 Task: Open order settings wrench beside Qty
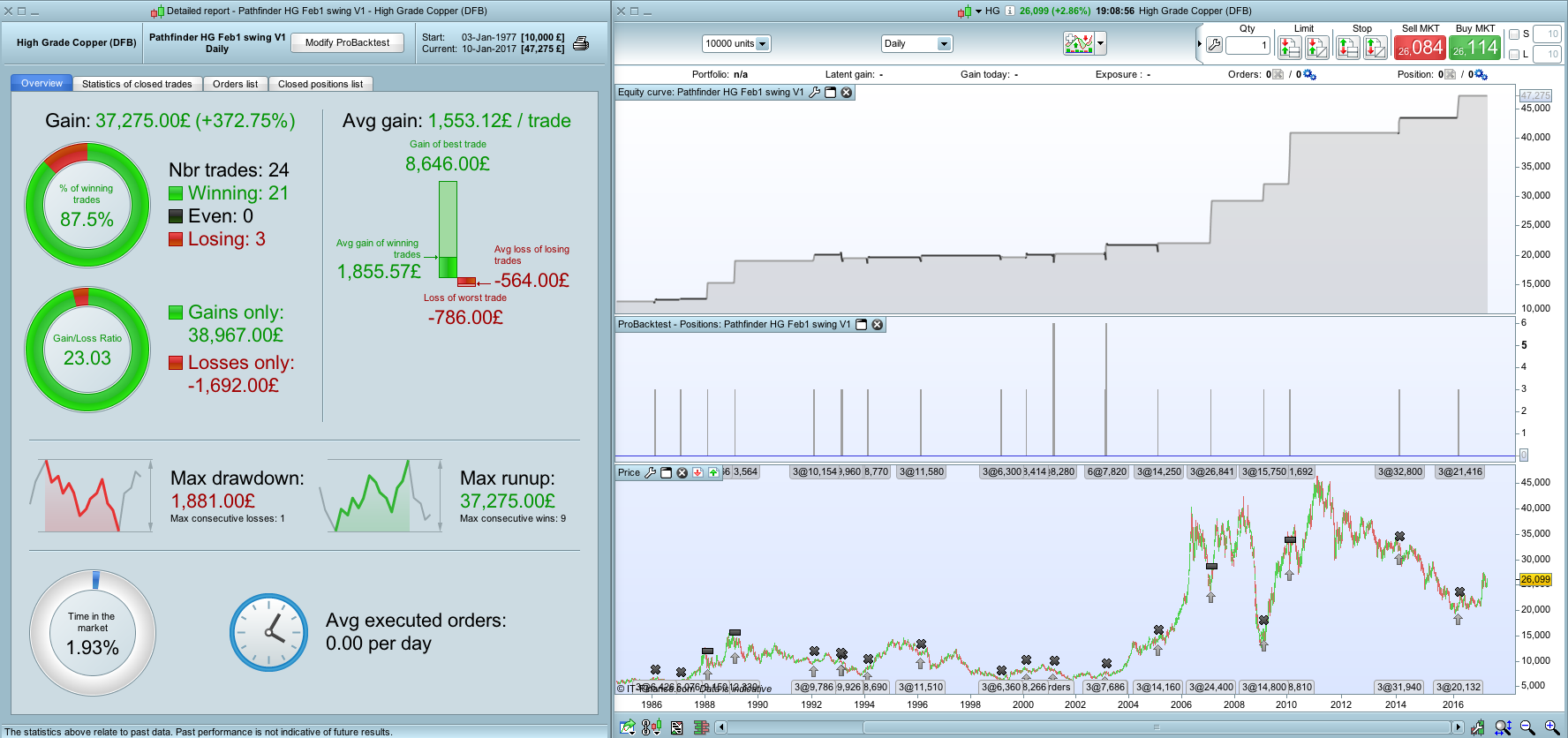pos(1215,45)
